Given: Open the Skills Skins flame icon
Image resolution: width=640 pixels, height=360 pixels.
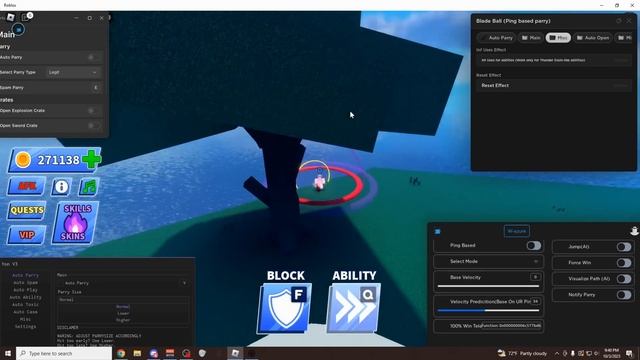Looking at the screenshot, I should (x=75, y=223).
